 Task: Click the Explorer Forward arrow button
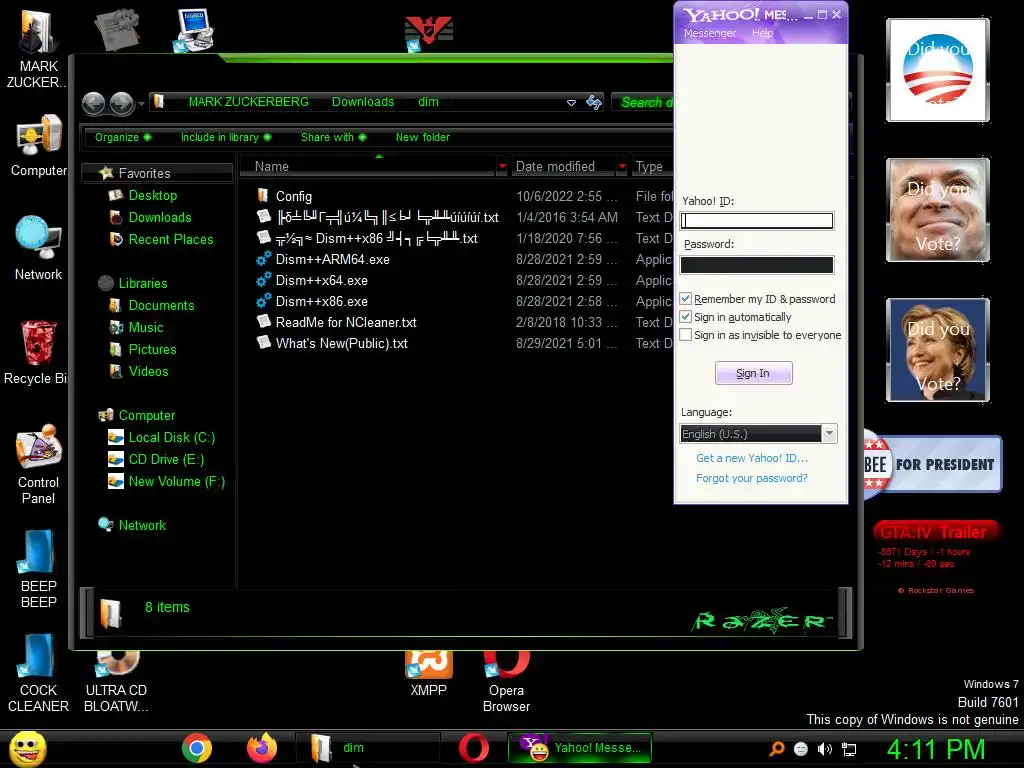[121, 103]
